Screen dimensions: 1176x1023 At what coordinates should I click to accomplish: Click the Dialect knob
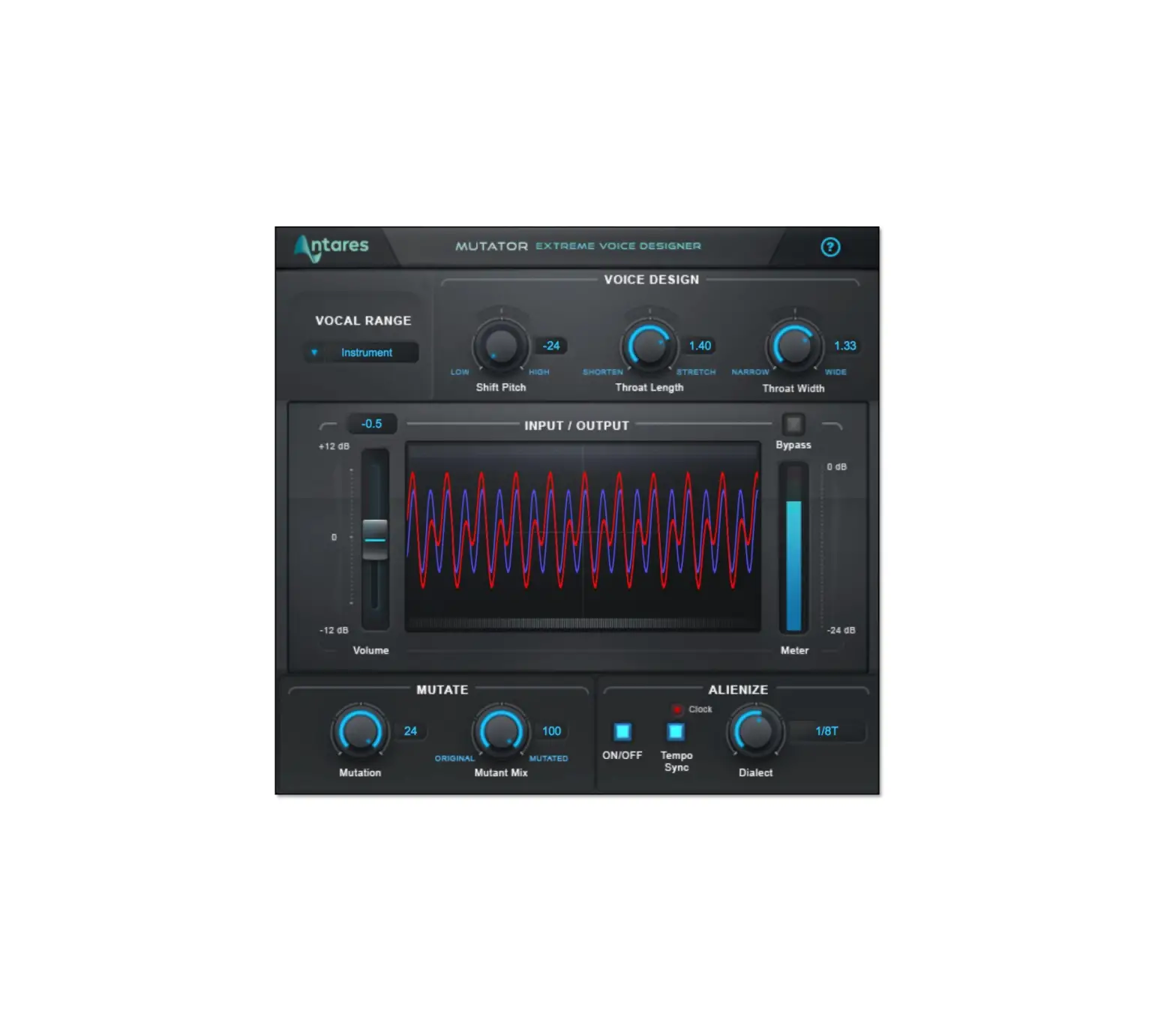pos(755,731)
